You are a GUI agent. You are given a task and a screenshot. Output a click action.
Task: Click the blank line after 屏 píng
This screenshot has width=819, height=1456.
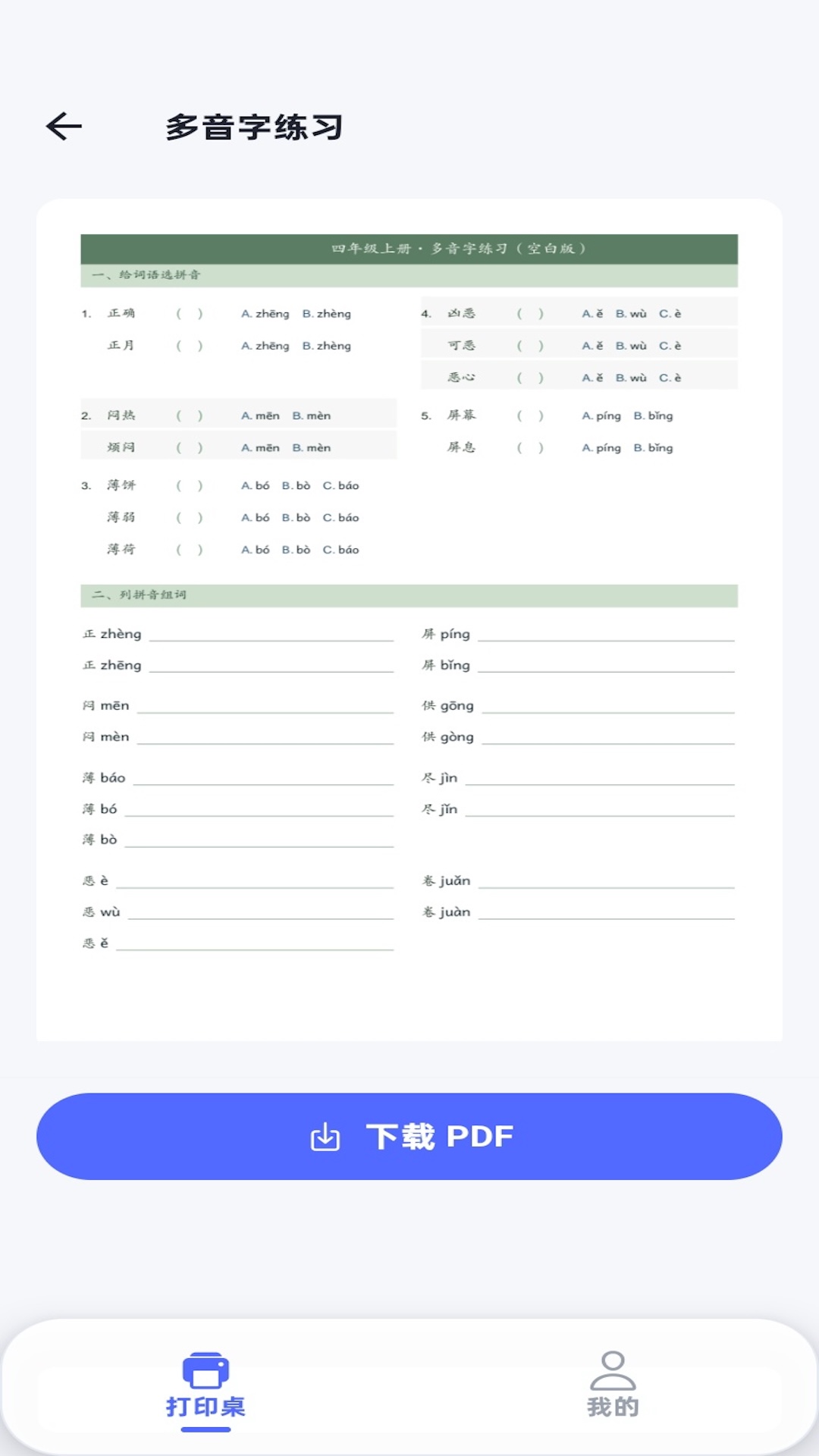[607, 635]
